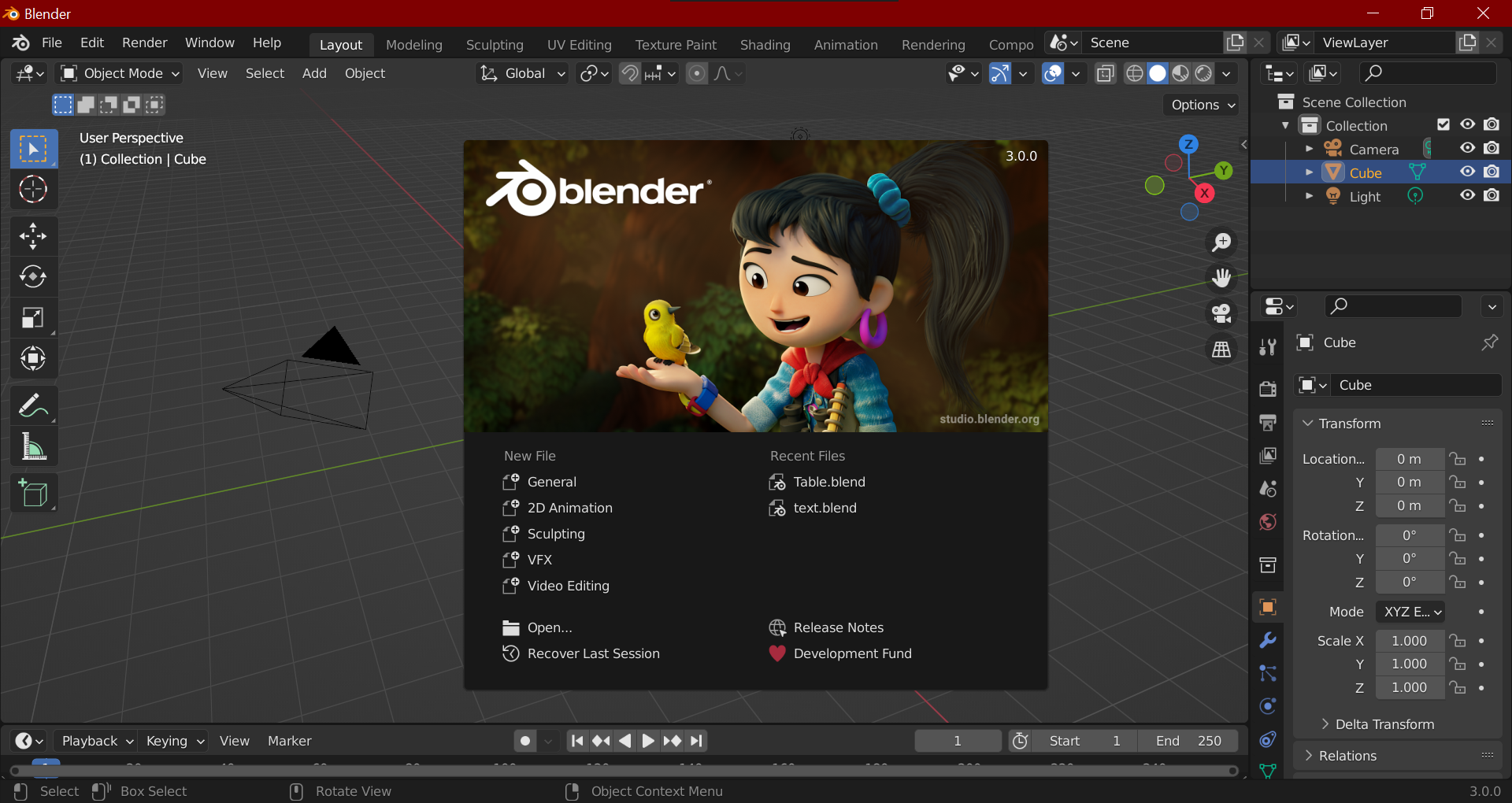
Task: Open the Scene properties tab
Action: [1268, 489]
